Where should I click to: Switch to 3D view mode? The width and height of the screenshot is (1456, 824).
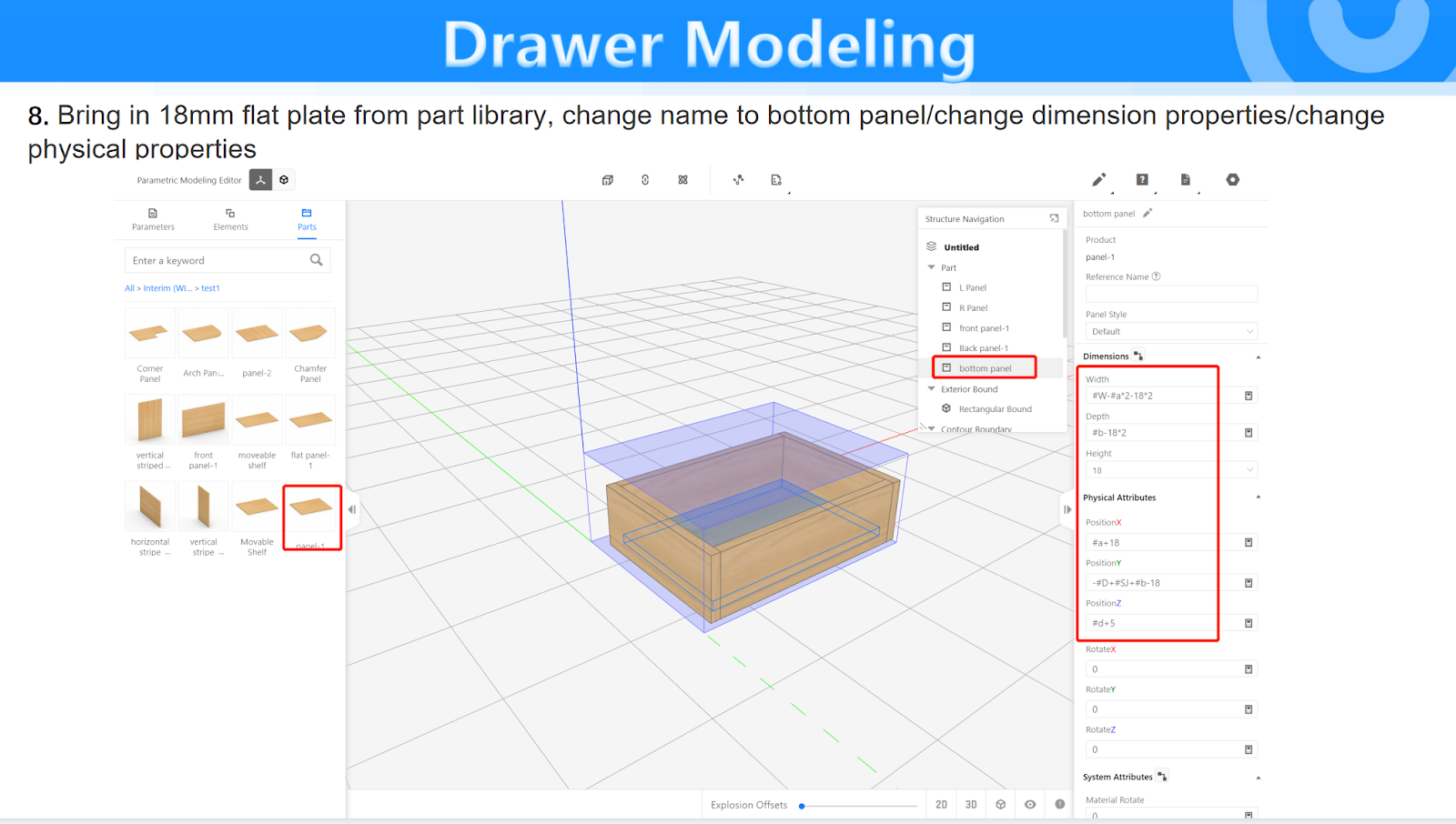[x=971, y=804]
